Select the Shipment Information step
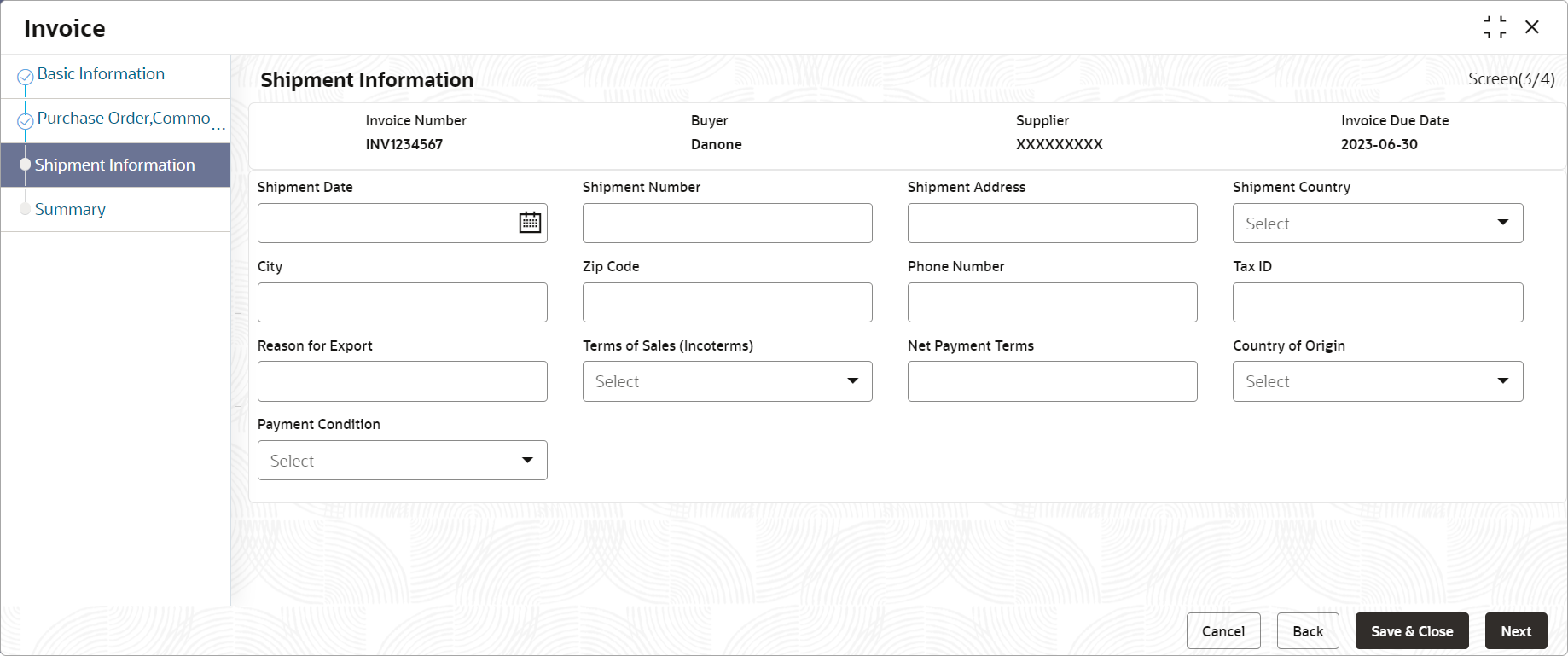 (114, 165)
